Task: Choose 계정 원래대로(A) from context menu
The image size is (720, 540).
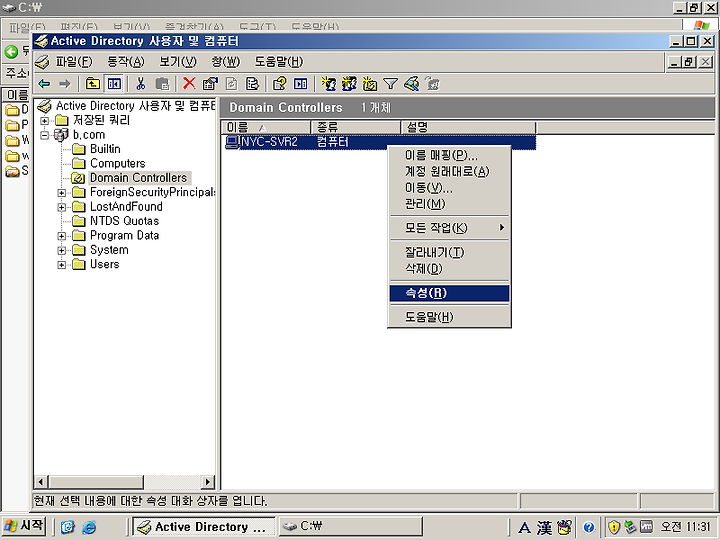Action: pyautogui.click(x=450, y=172)
